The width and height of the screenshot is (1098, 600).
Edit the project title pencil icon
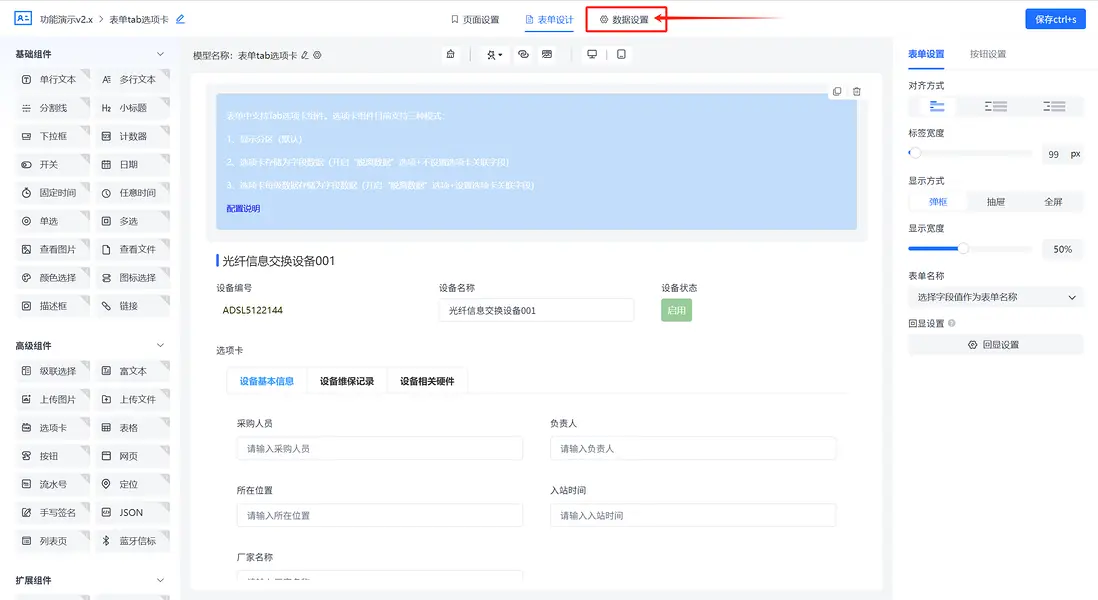coord(180,19)
